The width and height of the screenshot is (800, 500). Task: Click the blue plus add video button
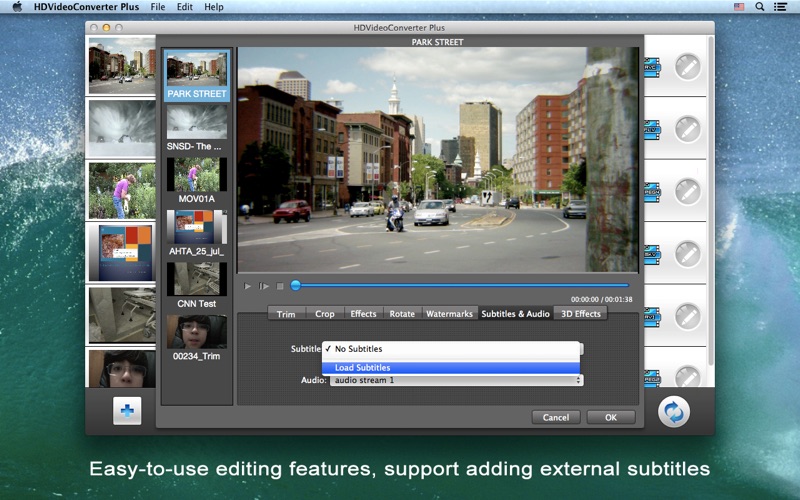click(127, 411)
